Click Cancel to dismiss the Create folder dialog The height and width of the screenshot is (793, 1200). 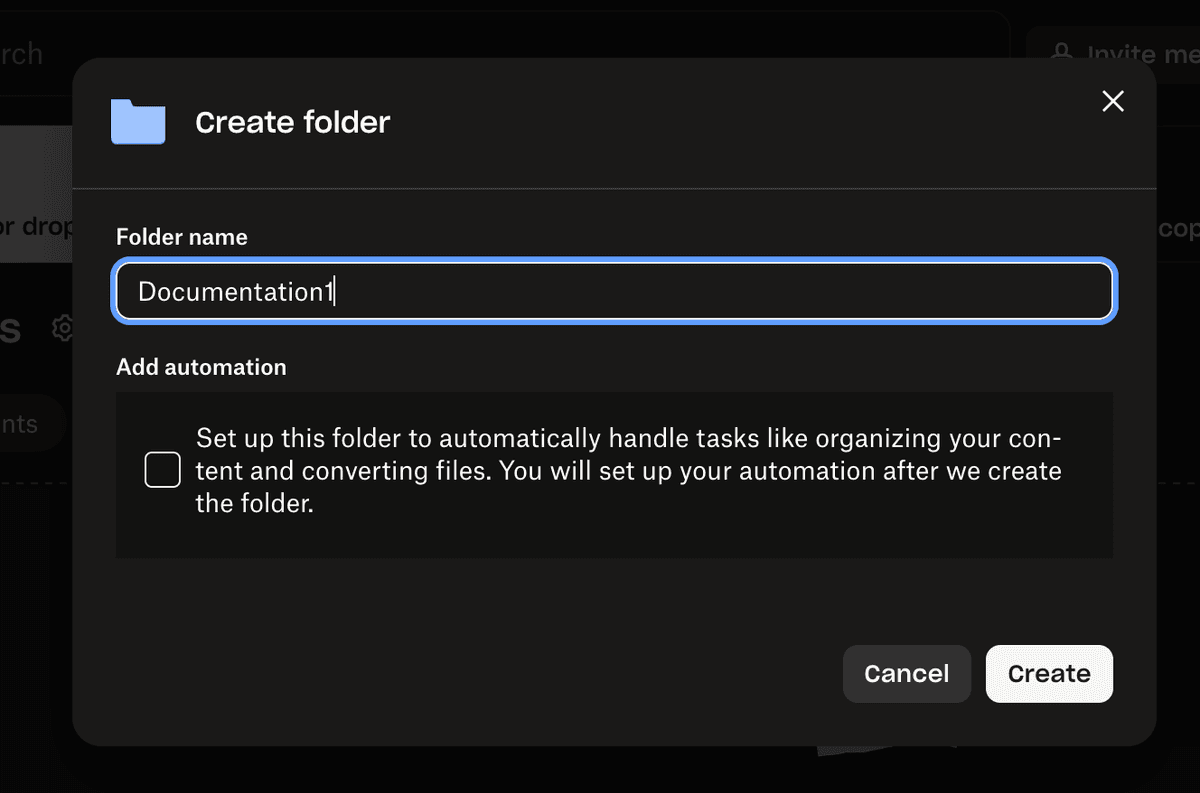[906, 673]
